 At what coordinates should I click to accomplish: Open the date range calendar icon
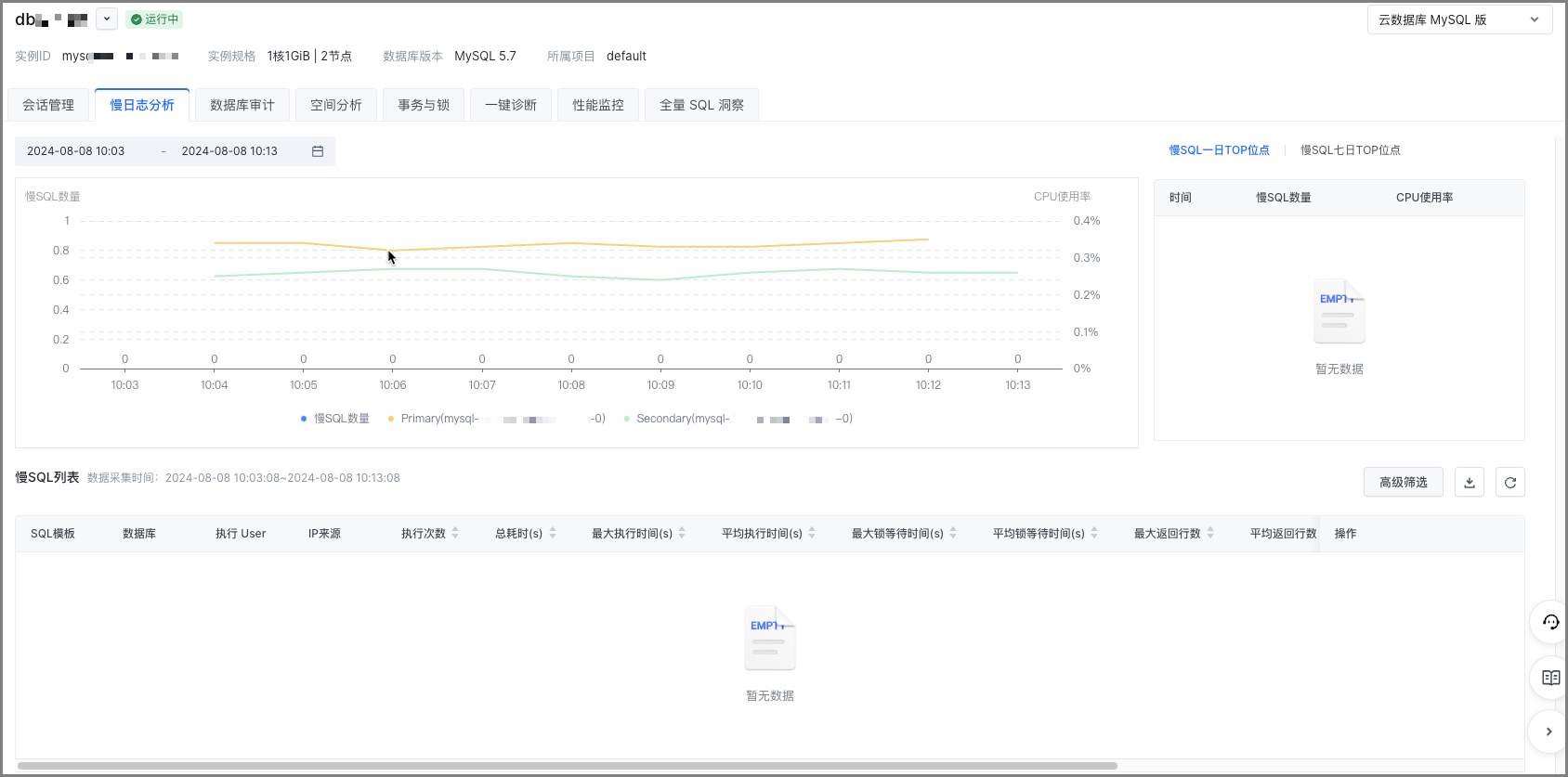318,151
